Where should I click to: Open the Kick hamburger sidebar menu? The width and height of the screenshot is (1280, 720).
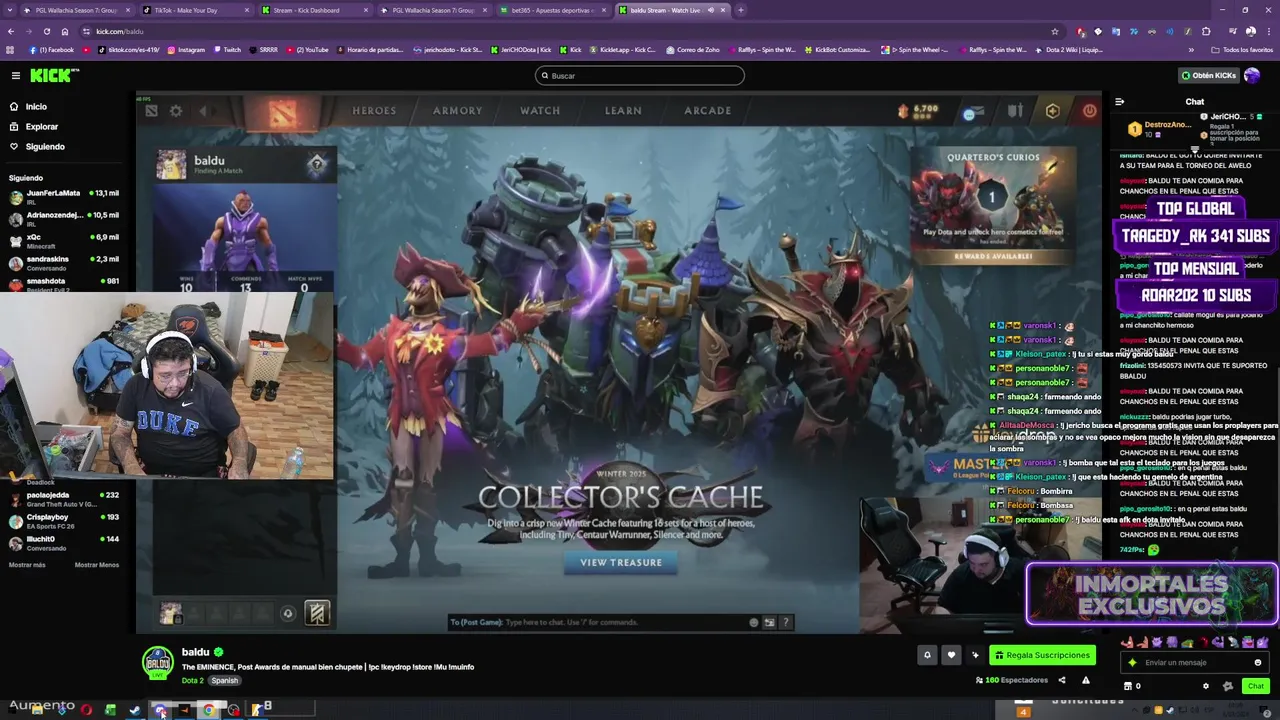click(15, 75)
